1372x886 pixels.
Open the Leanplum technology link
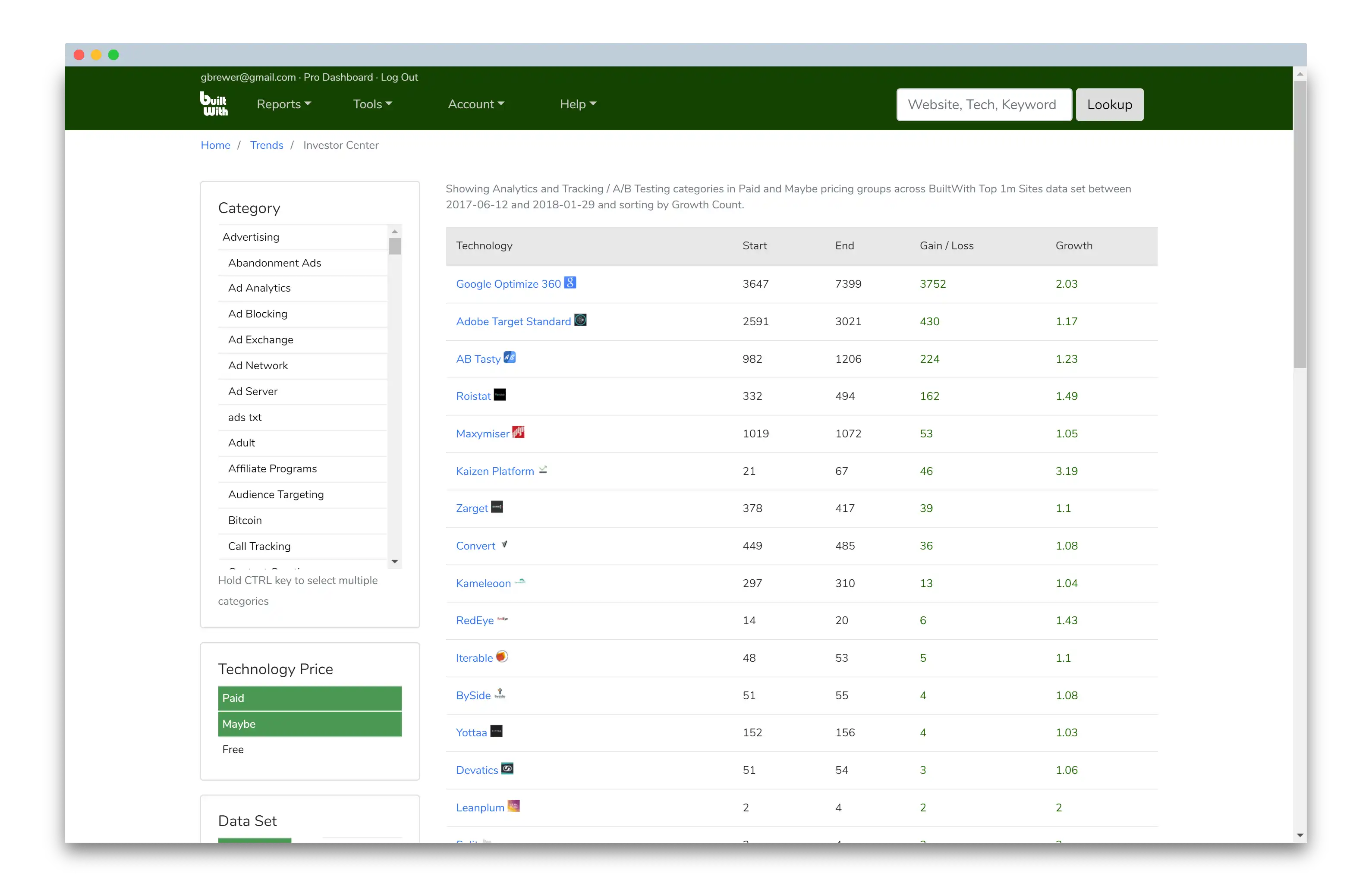coord(480,808)
